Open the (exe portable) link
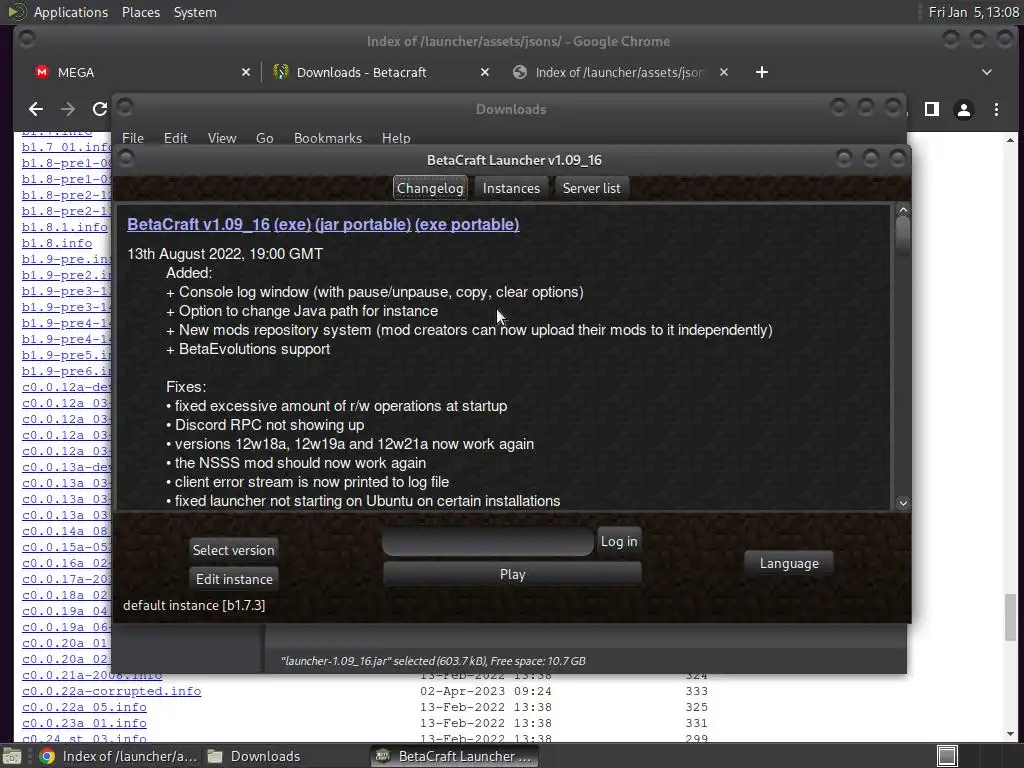The image size is (1024, 768). (467, 224)
